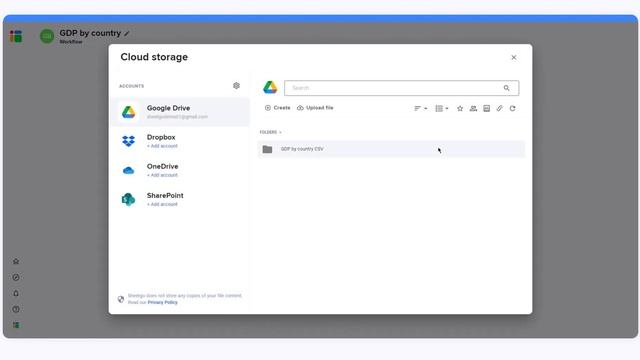This screenshot has height=360, width=640.
Task: Show starred files with star icon
Action: point(460,109)
